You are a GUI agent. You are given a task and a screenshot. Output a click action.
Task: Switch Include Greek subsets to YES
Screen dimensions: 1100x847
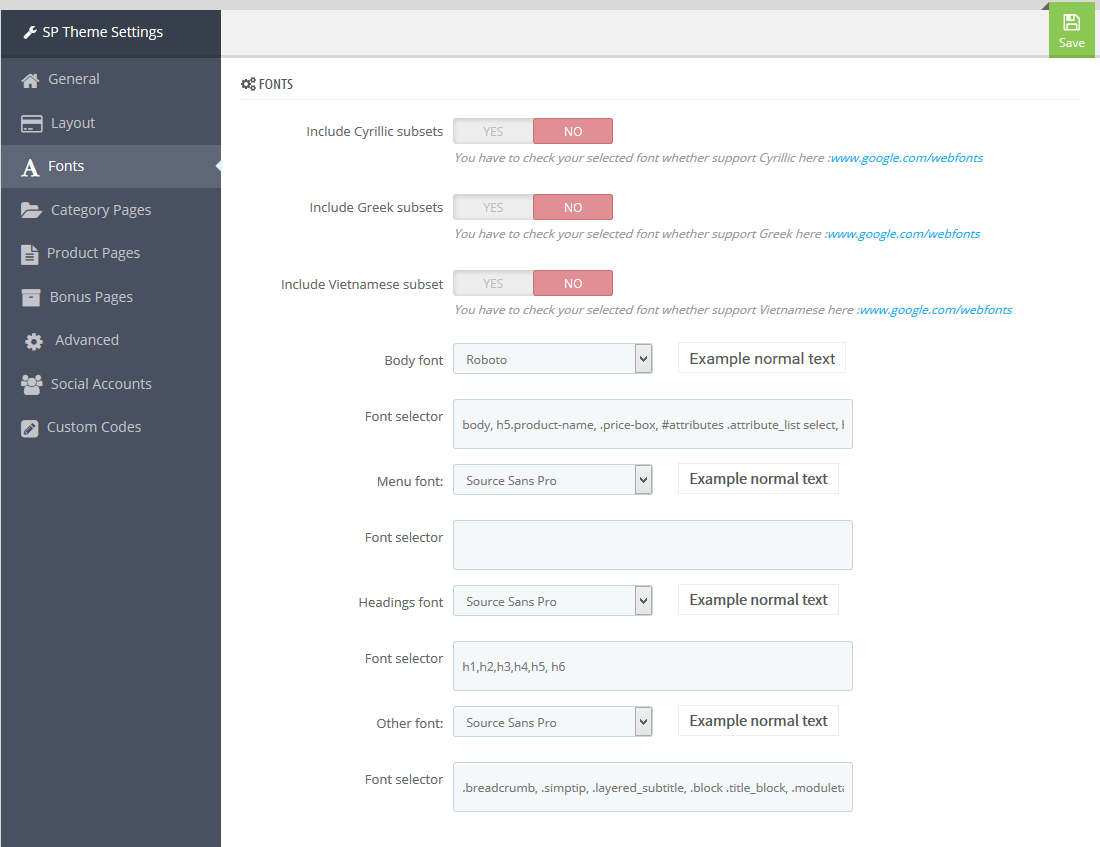click(493, 207)
